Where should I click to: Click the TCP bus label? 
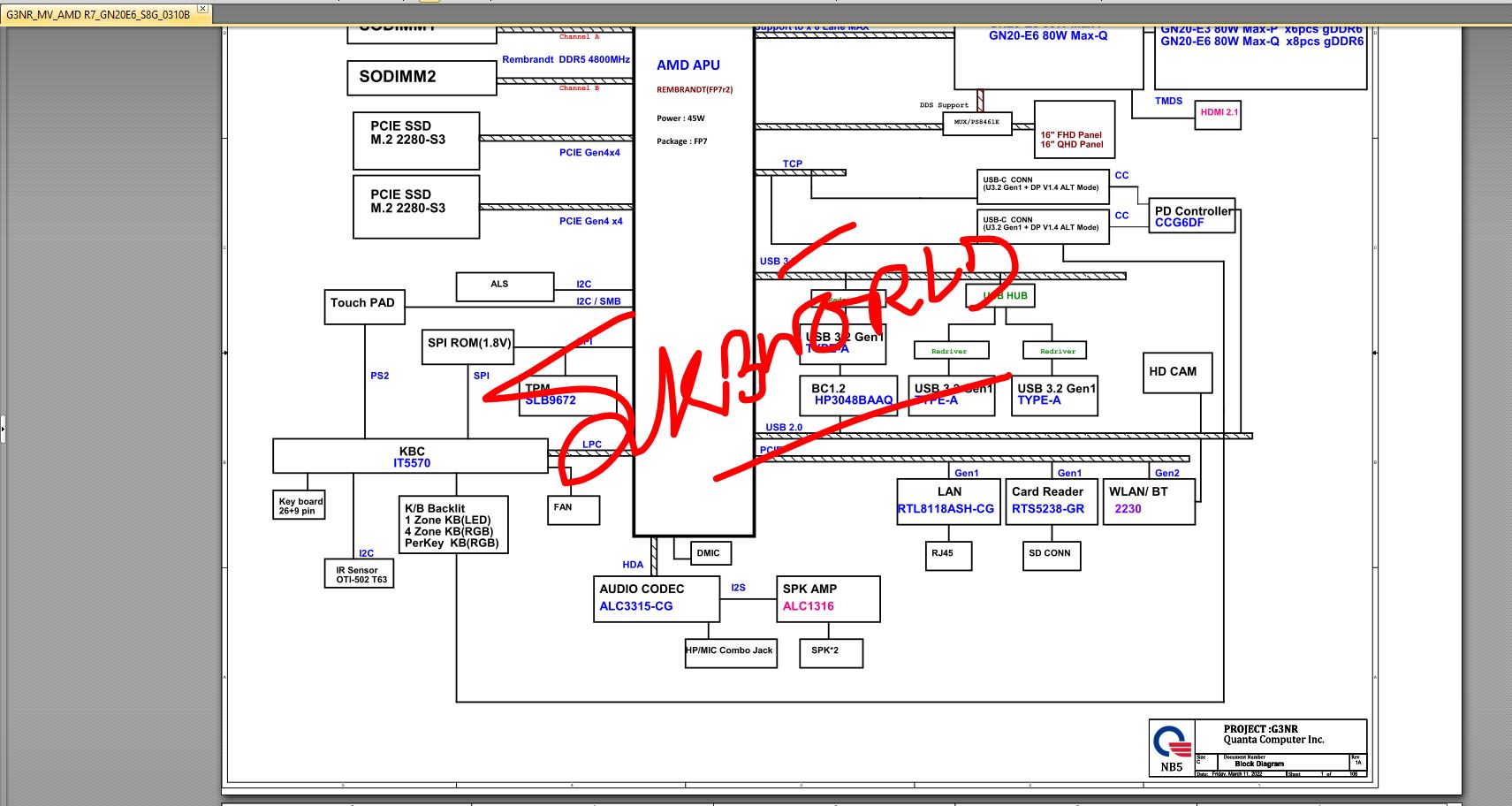tap(792, 163)
